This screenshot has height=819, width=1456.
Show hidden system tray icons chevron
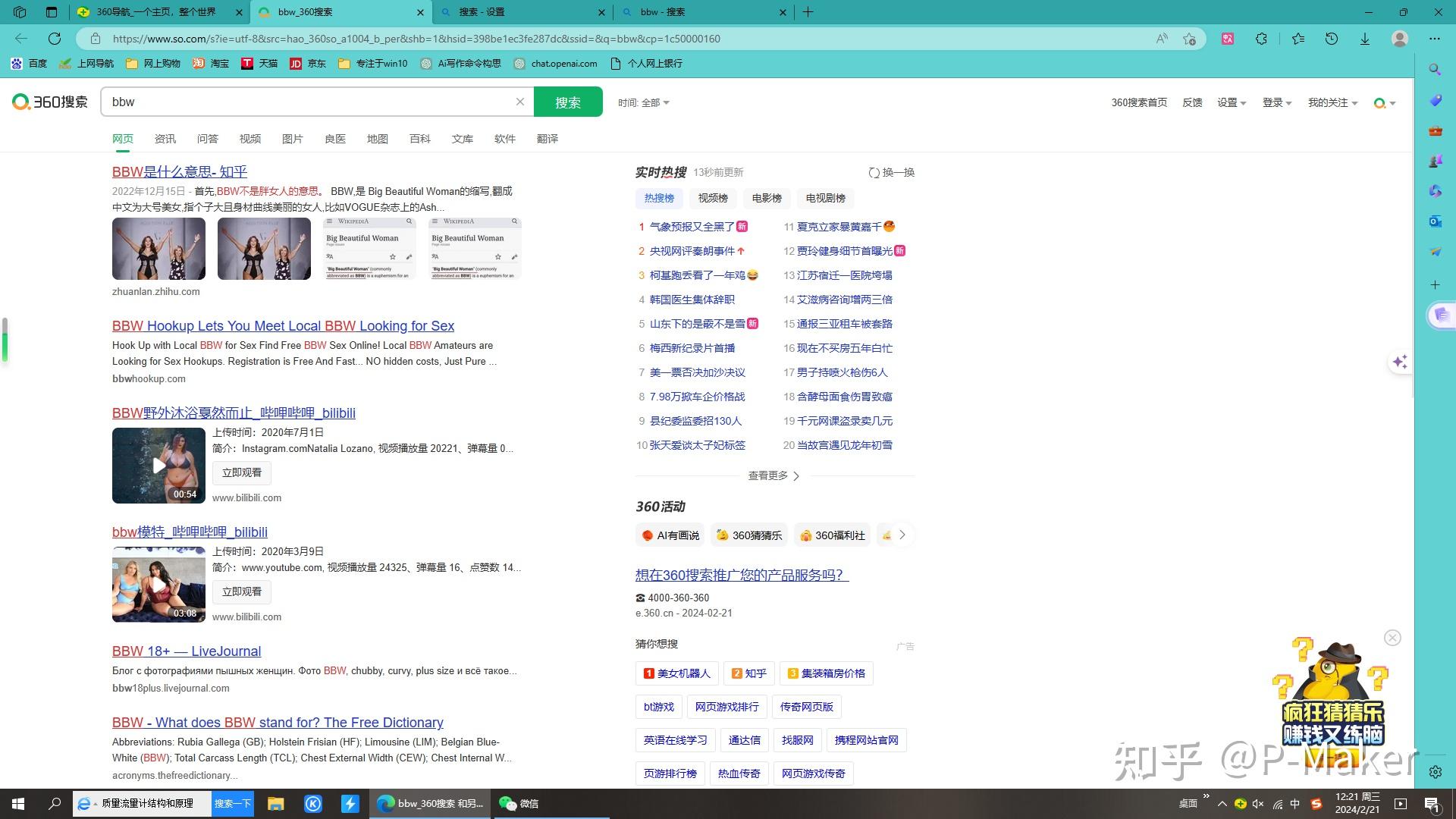1222,804
